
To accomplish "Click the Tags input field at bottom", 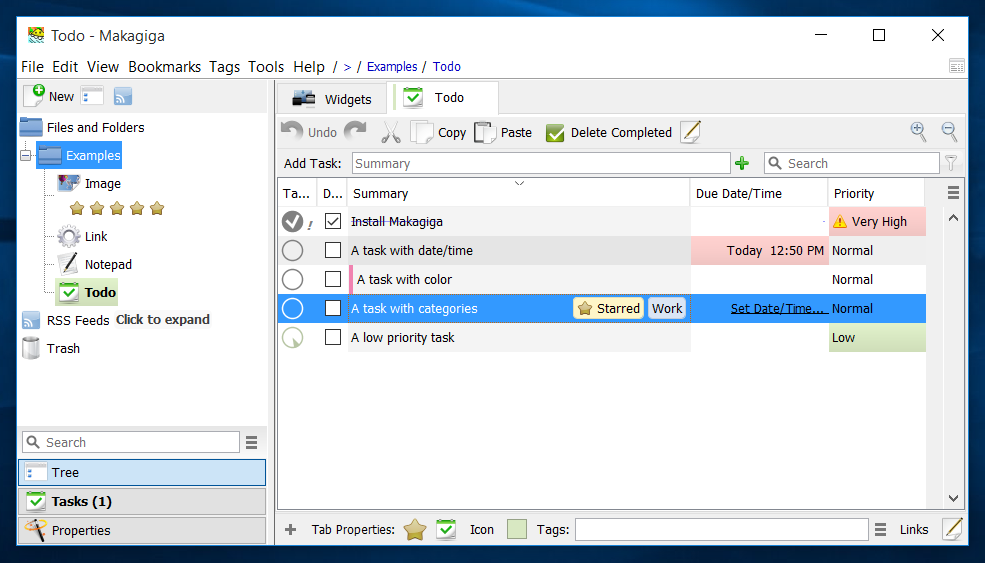I will (722, 530).
